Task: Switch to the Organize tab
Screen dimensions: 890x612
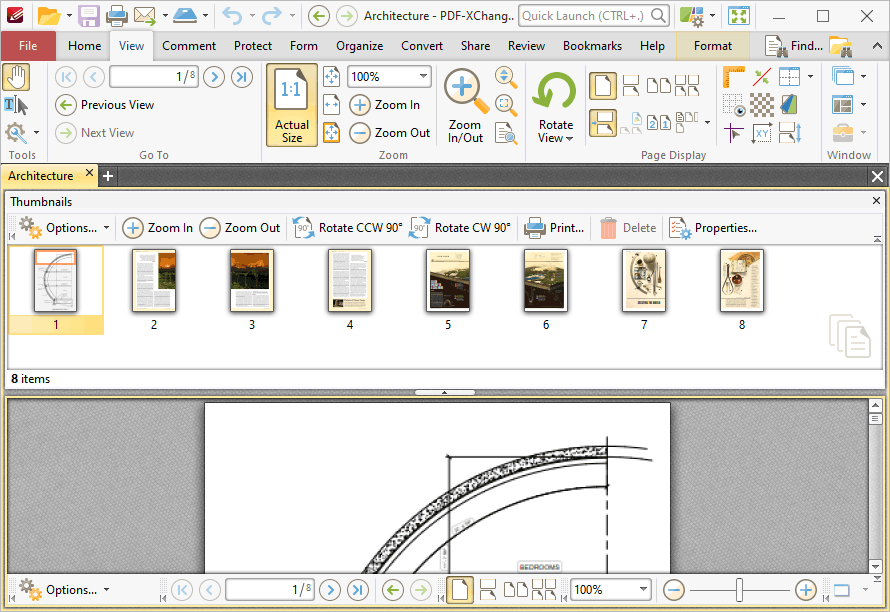Action: (x=359, y=46)
